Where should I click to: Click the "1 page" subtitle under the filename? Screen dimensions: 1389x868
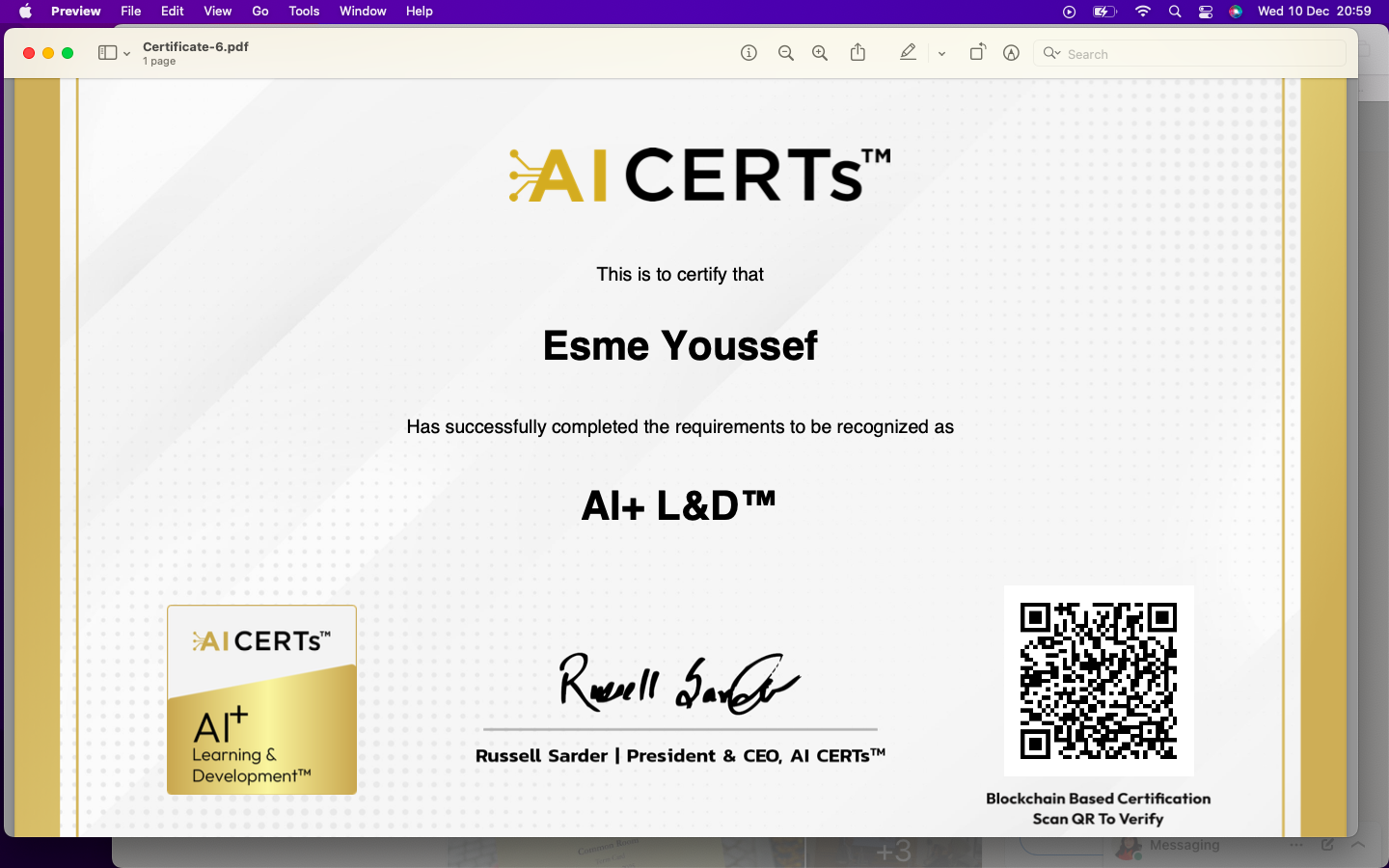tap(159, 62)
